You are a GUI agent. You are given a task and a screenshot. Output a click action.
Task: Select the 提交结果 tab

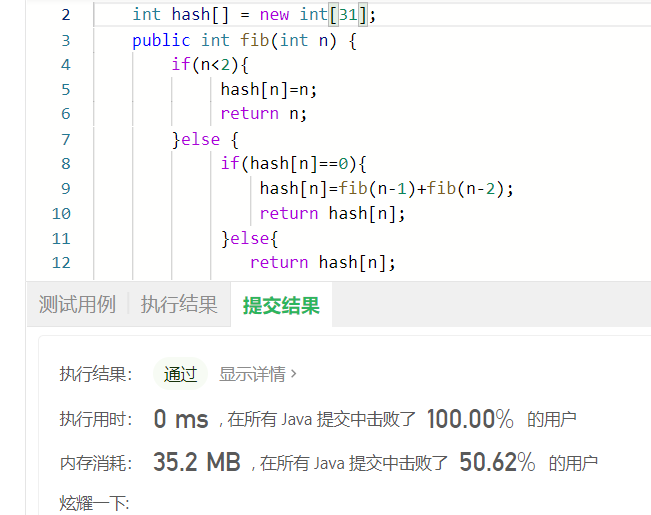click(281, 305)
